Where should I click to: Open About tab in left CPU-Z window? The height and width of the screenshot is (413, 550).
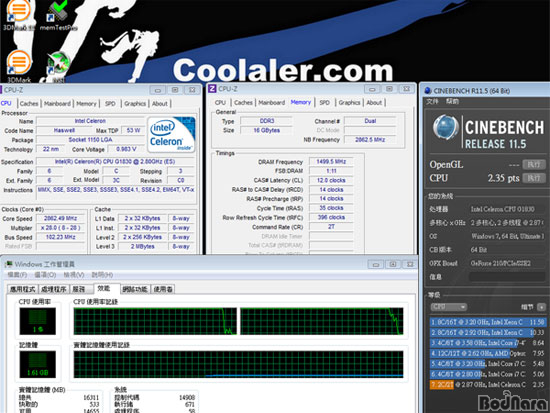tap(160, 104)
